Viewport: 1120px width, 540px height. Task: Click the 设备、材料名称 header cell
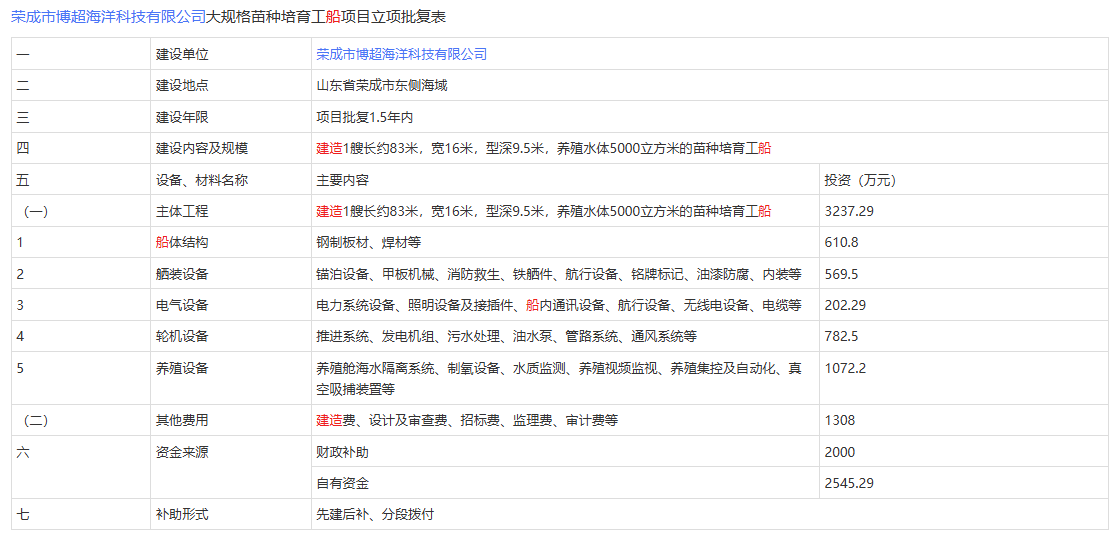coord(231,180)
